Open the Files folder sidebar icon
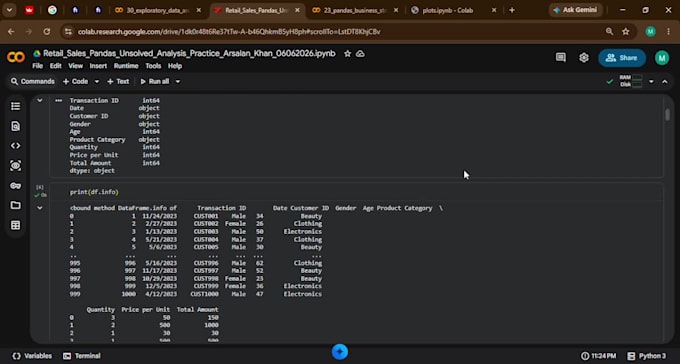 click(16, 205)
